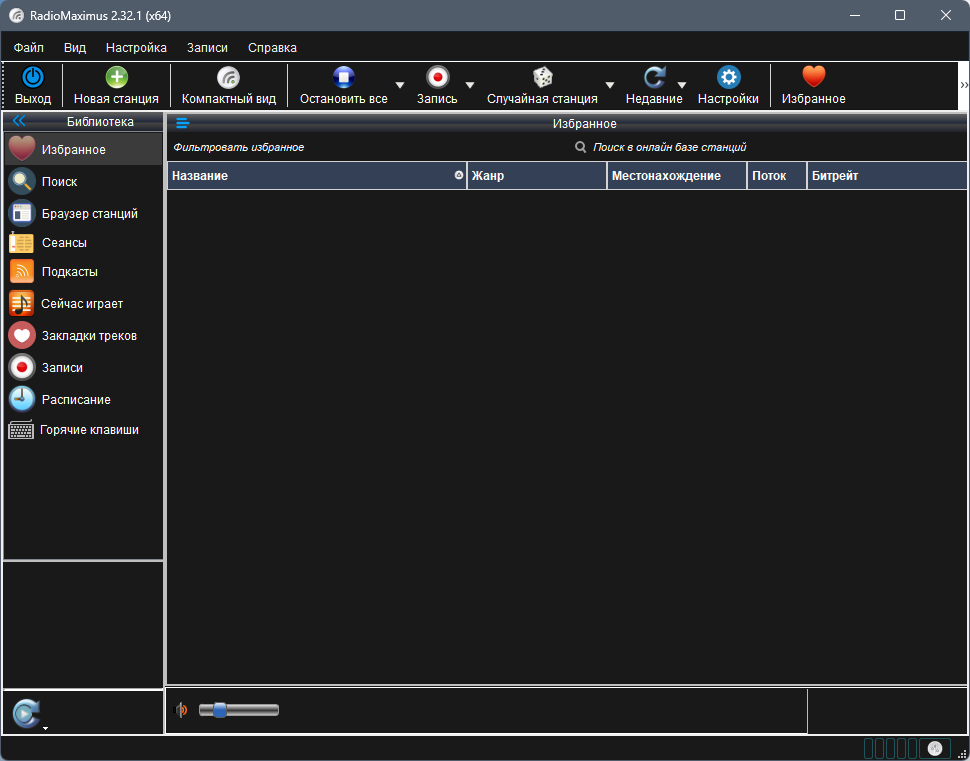Open the Горячие клавиши keyboard icon
The height and width of the screenshot is (761, 970).
(x=20, y=429)
